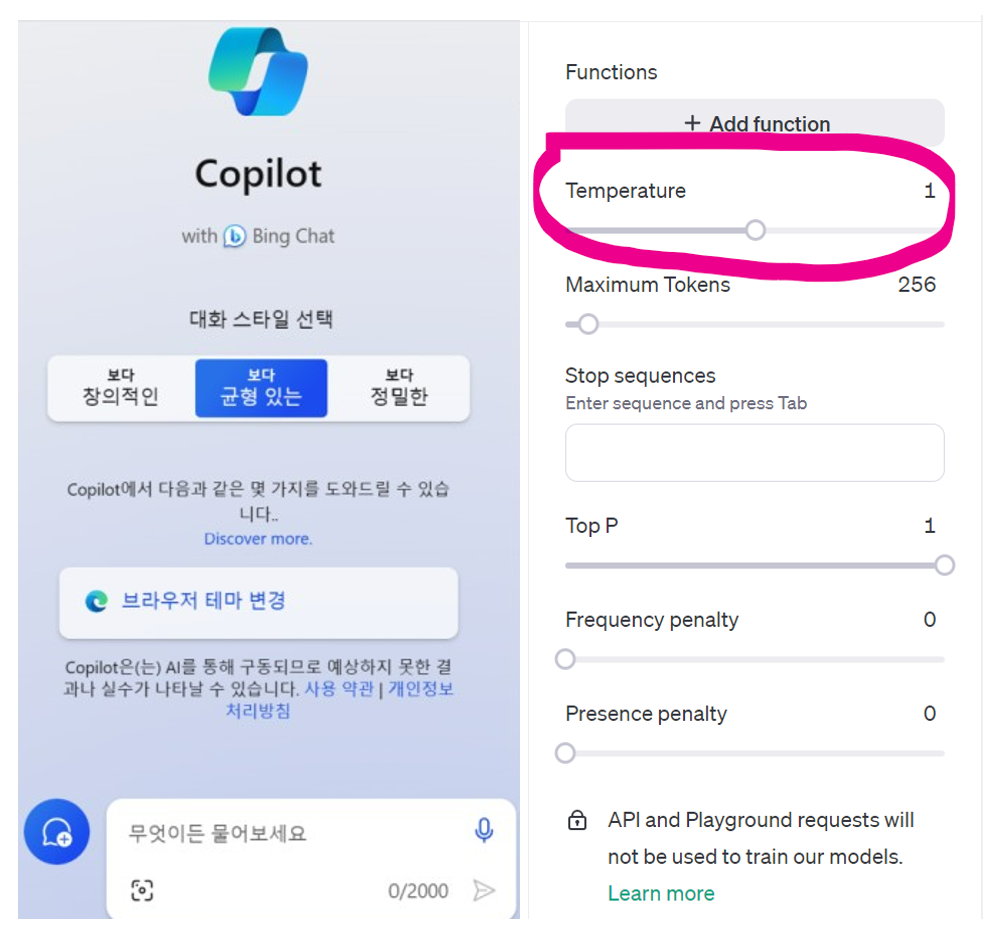Click the Edge icon in theme card
The width and height of the screenshot is (1000, 940).
[x=96, y=601]
